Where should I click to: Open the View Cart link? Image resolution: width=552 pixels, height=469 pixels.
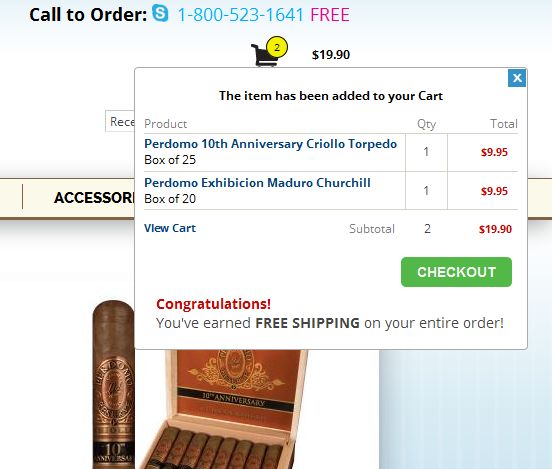170,228
